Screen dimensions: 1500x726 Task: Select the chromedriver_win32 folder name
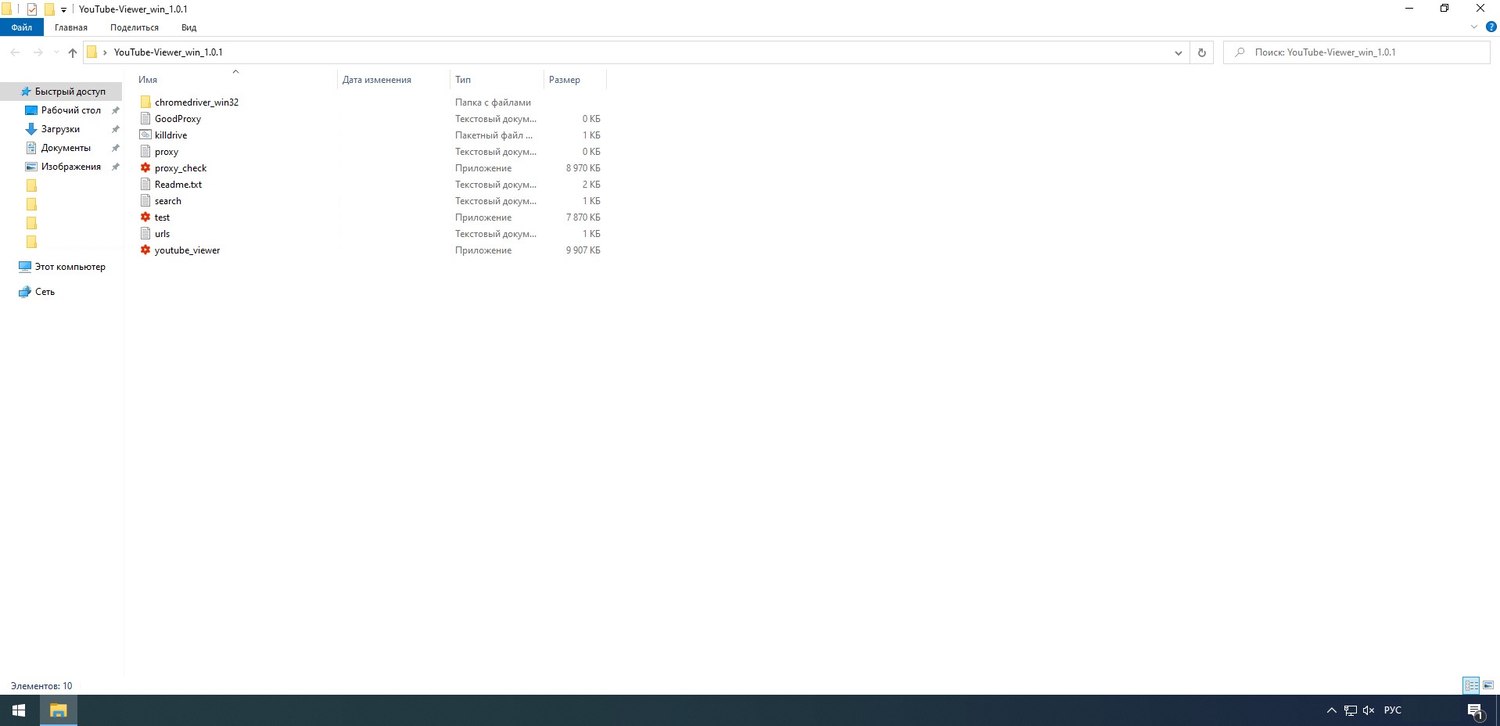coord(197,102)
